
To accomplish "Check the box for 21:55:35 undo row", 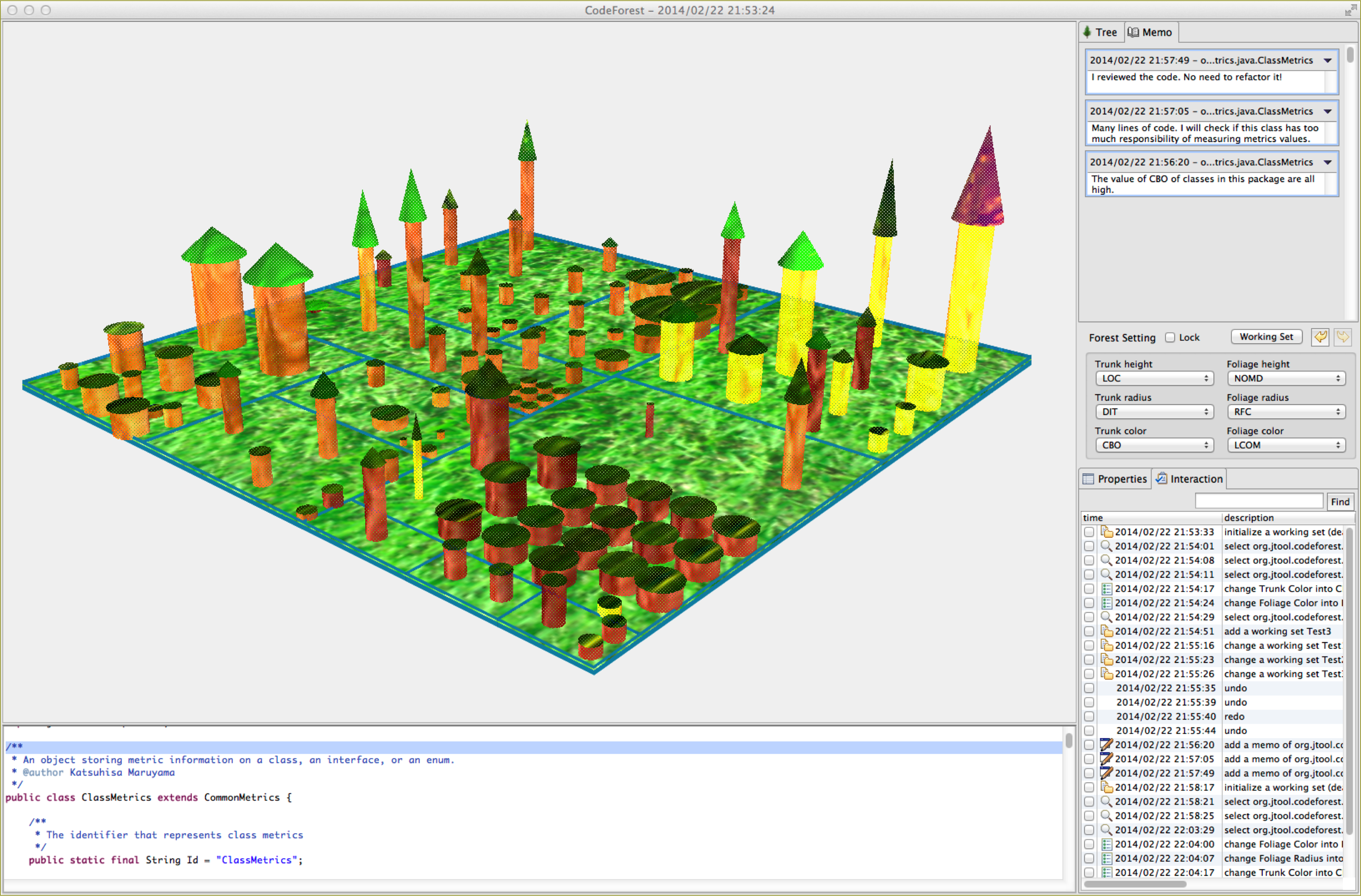I will coord(1089,688).
